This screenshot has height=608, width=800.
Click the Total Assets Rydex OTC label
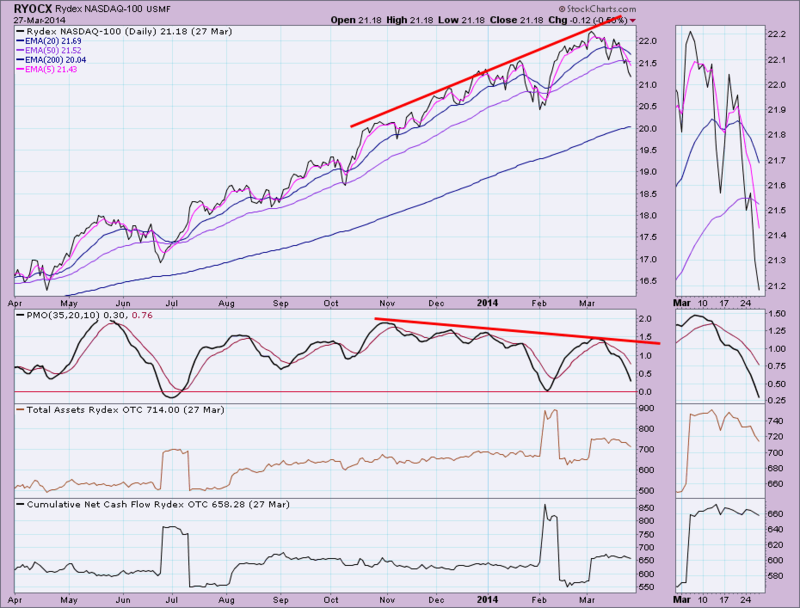(120, 410)
